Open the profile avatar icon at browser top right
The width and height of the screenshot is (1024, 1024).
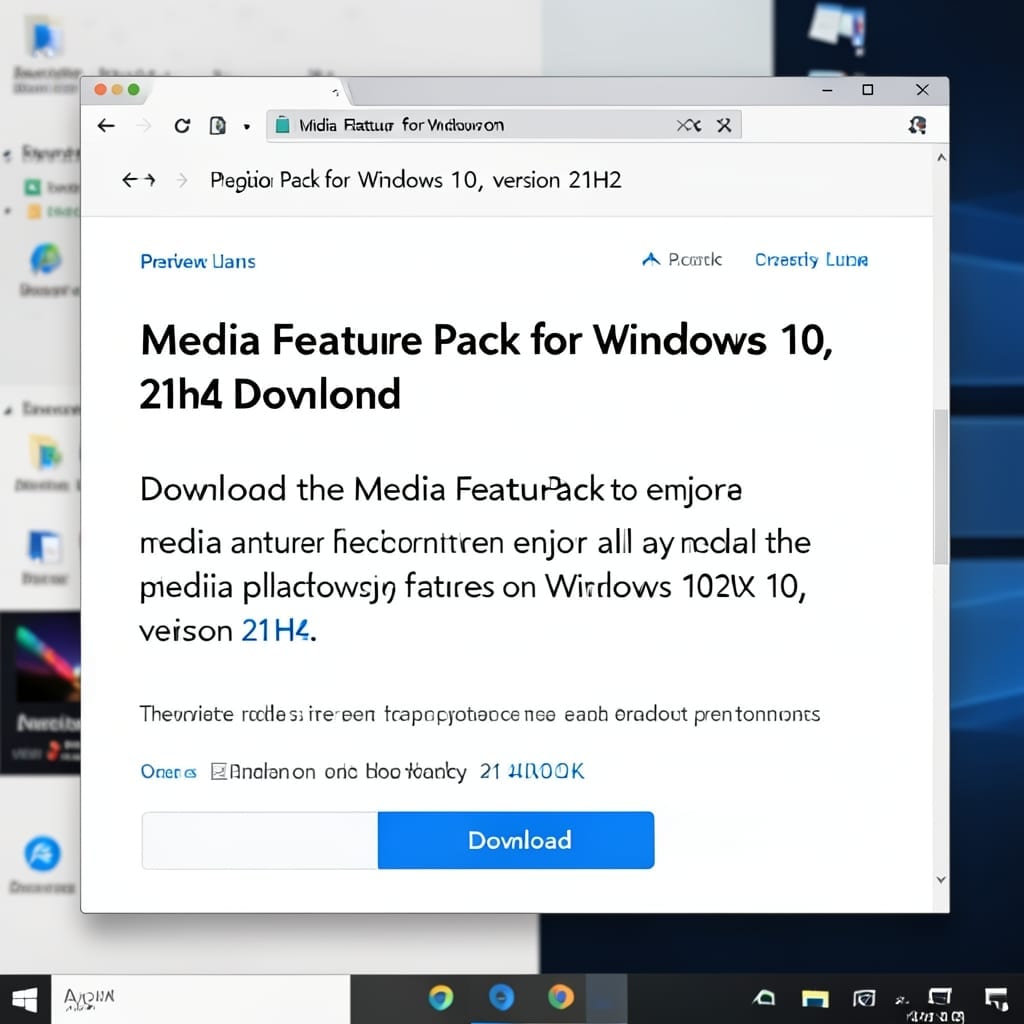click(918, 125)
